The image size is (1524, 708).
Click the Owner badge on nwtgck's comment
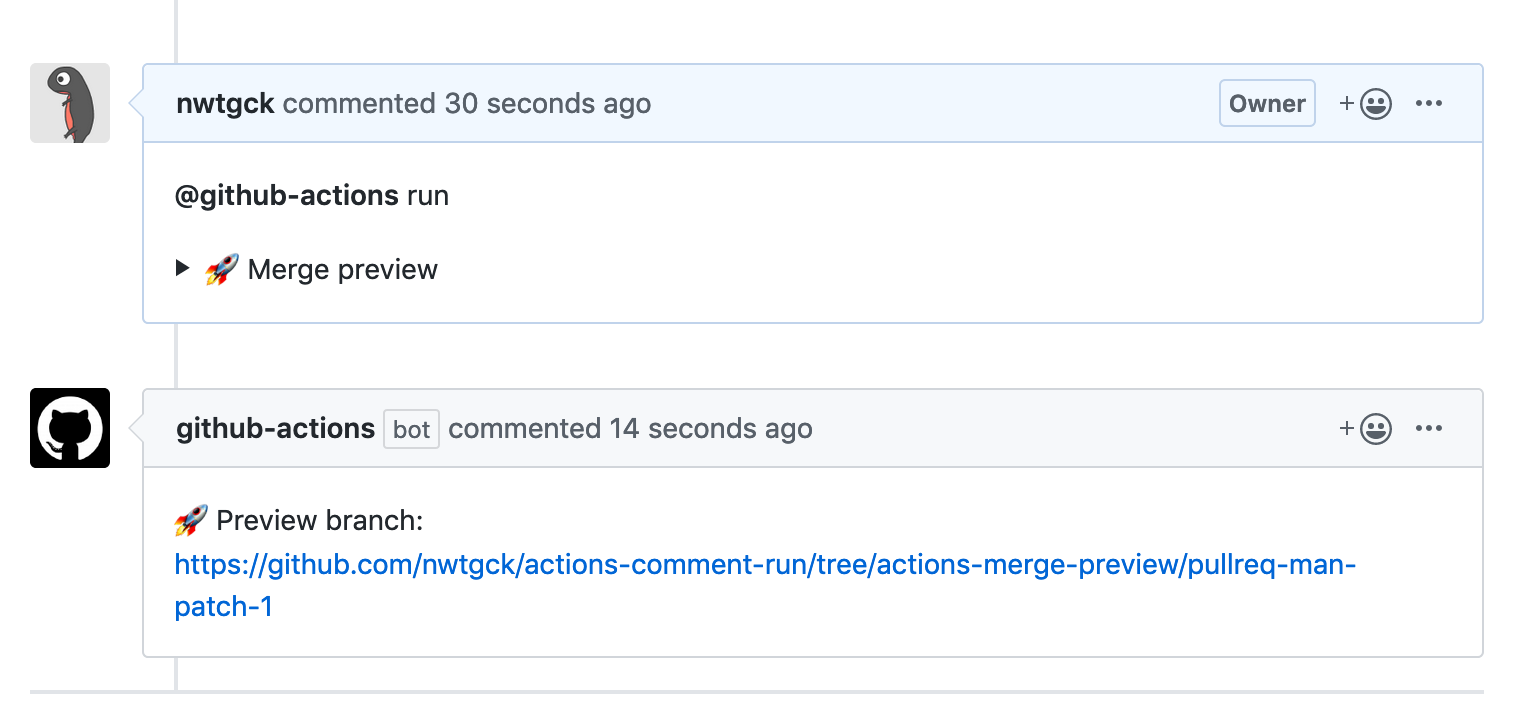pyautogui.click(x=1267, y=104)
